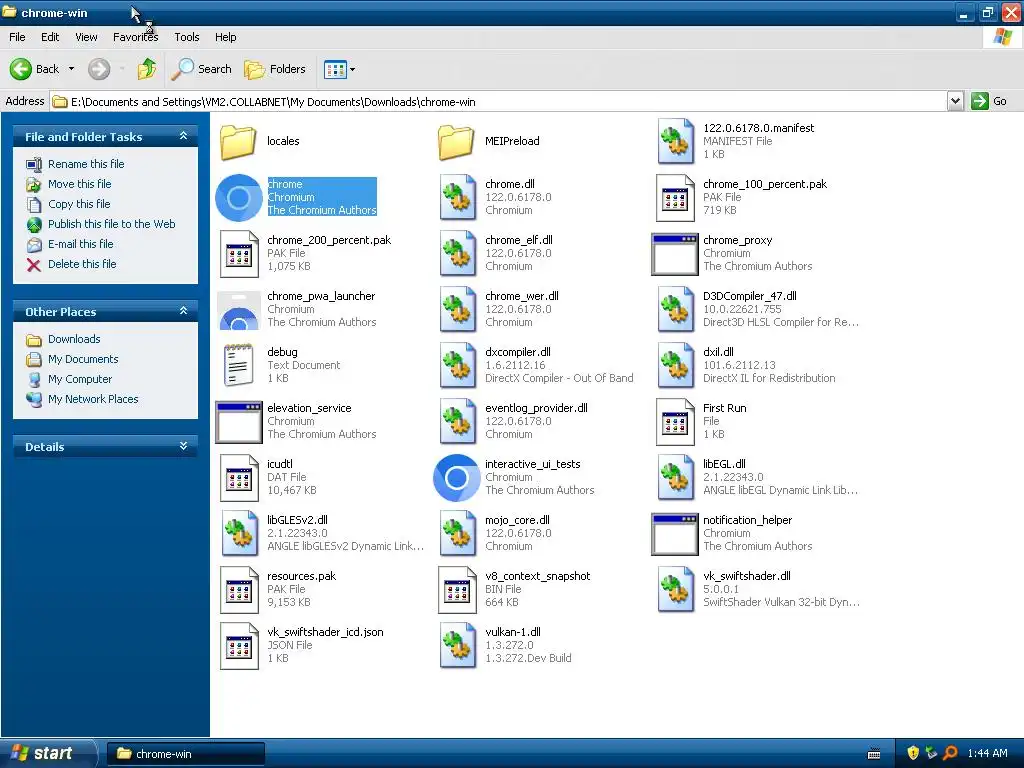Select chrome_elf.dll file name
This screenshot has height=768, width=1024.
click(x=519, y=240)
